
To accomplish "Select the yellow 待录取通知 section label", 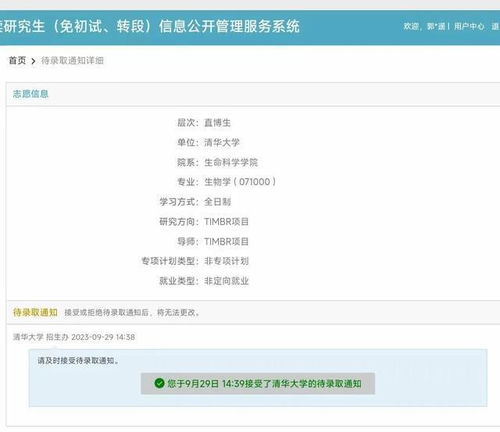I will (x=35, y=312).
